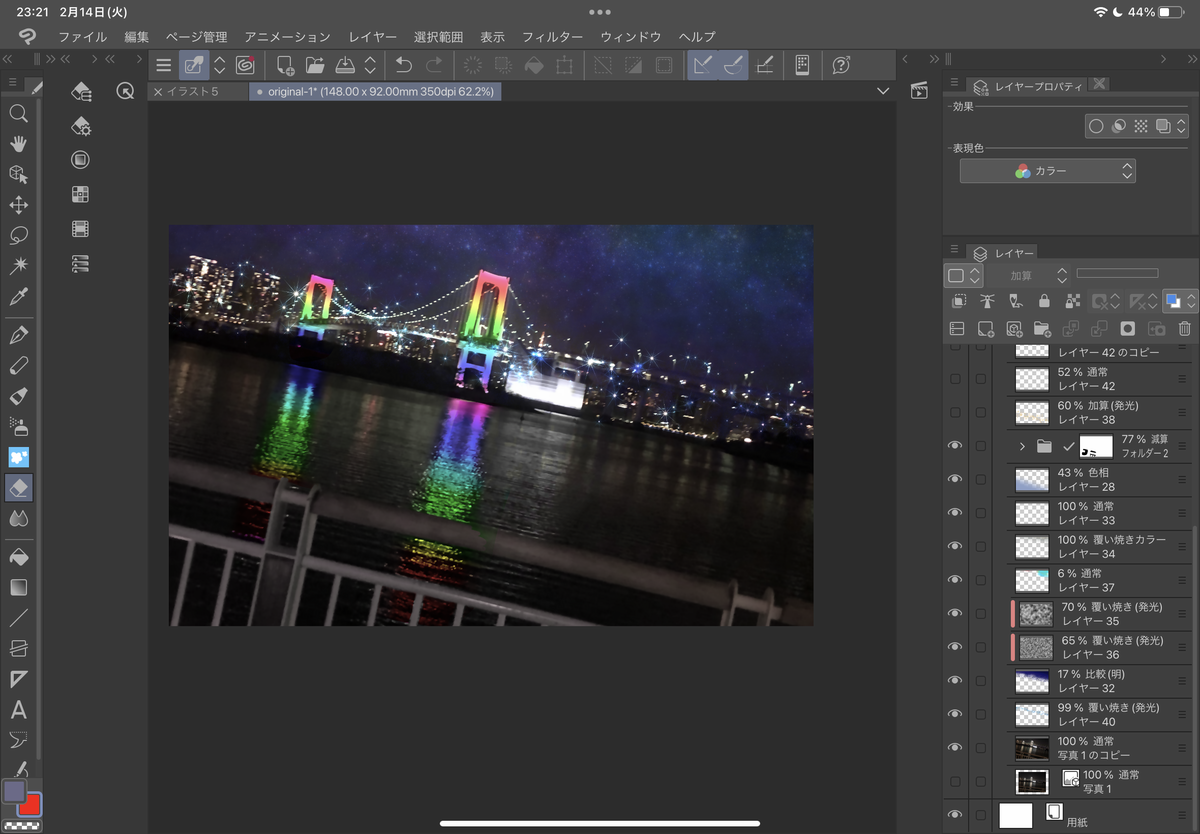Select the Airbrush tool

(18, 426)
